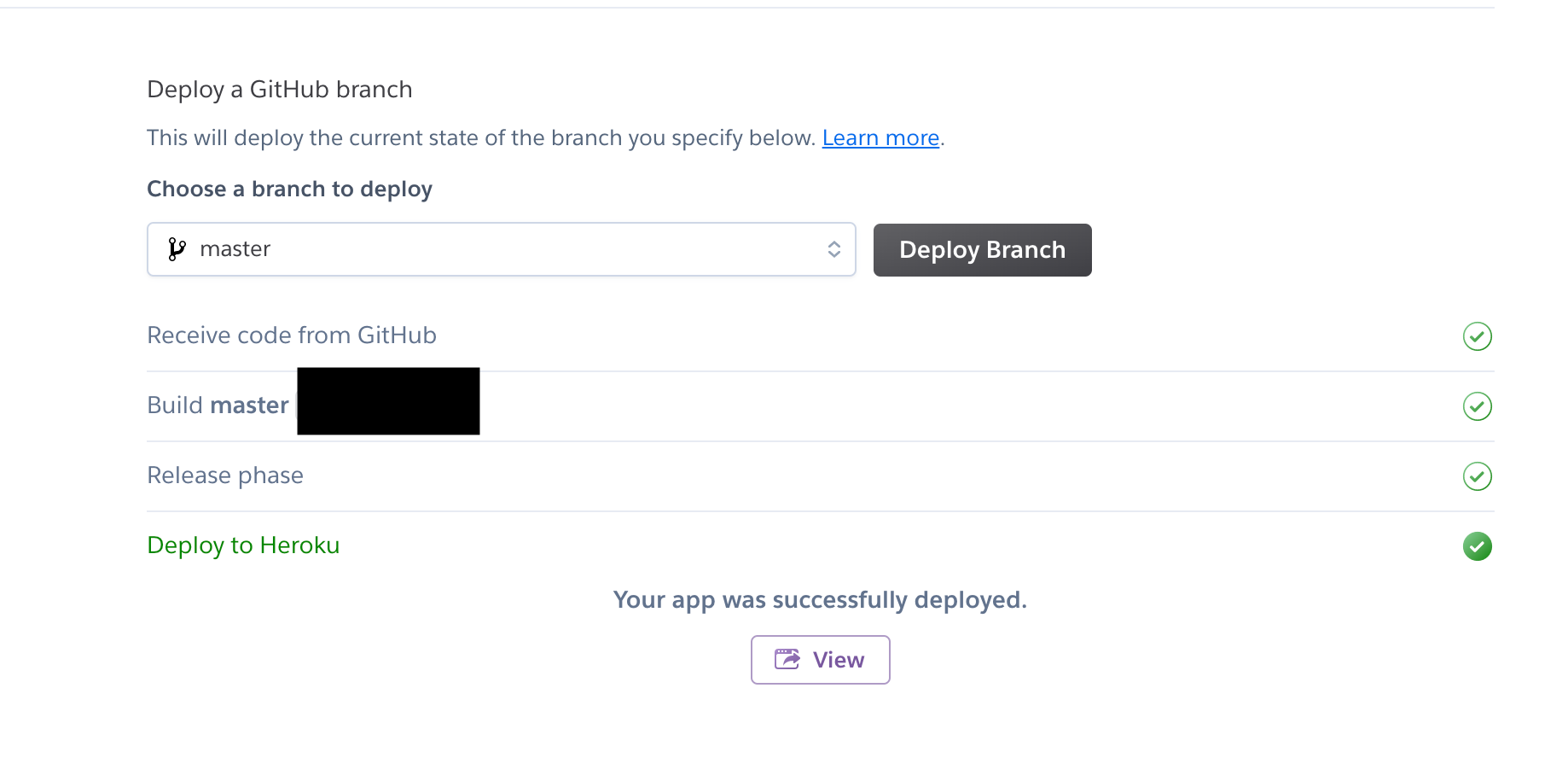Click the Deploy a GitHub branch heading
Viewport: 1568px width, 758px height.
pos(280,90)
